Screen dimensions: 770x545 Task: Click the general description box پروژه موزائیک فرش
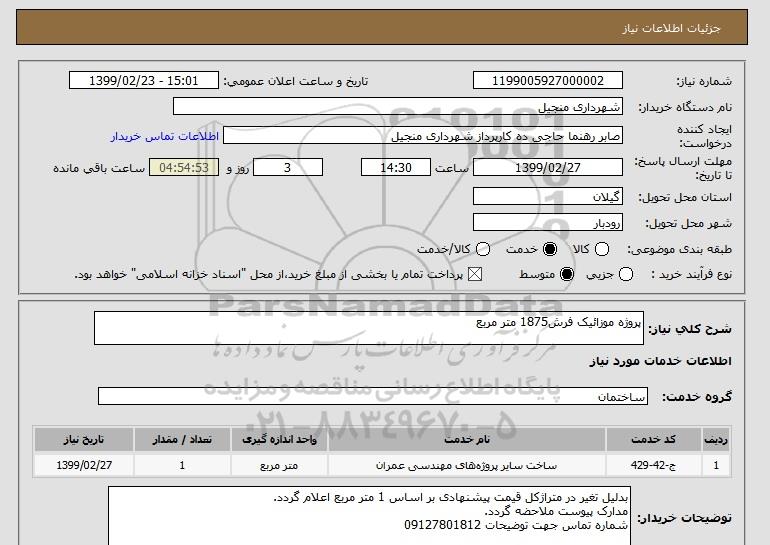(369, 328)
